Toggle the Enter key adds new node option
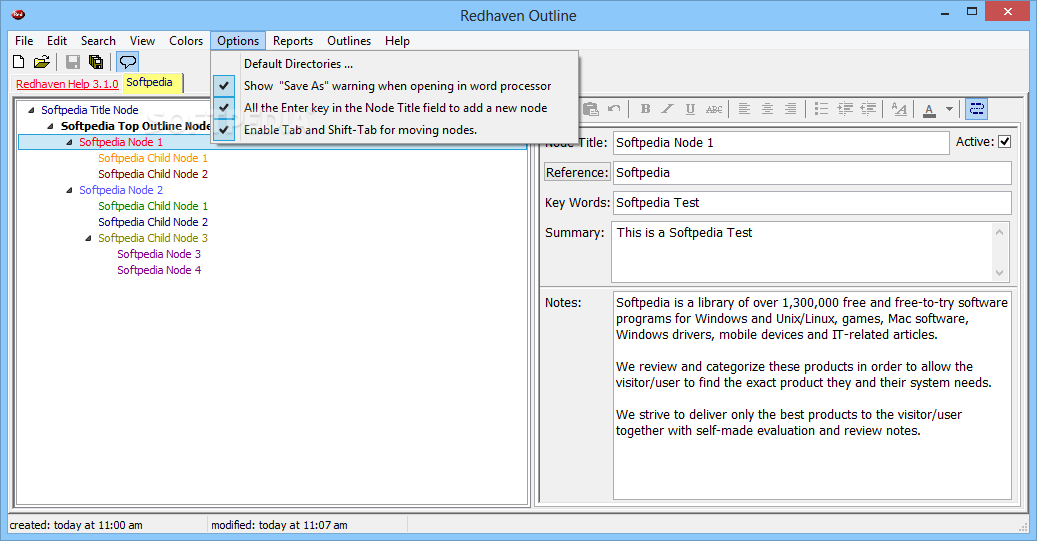 (395, 108)
